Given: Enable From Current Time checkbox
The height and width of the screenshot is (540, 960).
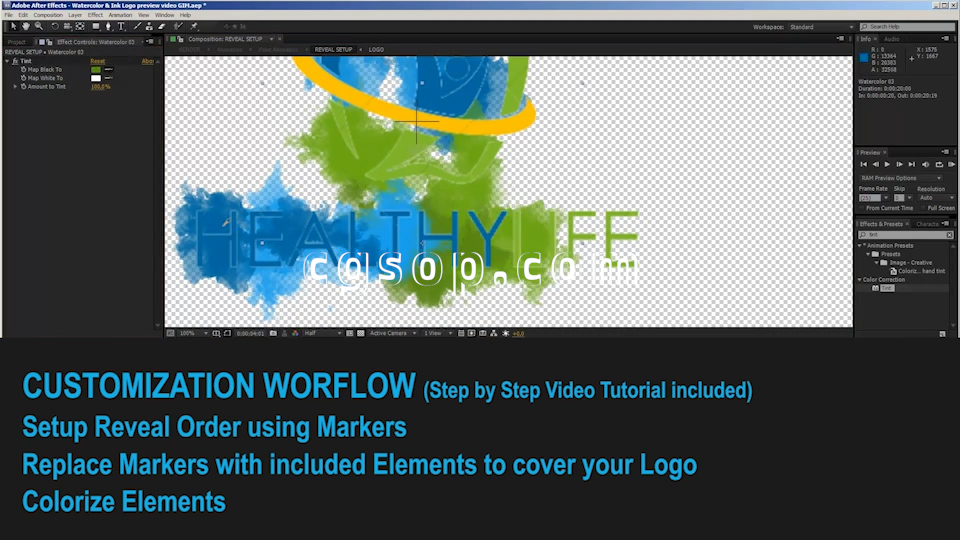Looking at the screenshot, I should click(x=863, y=208).
